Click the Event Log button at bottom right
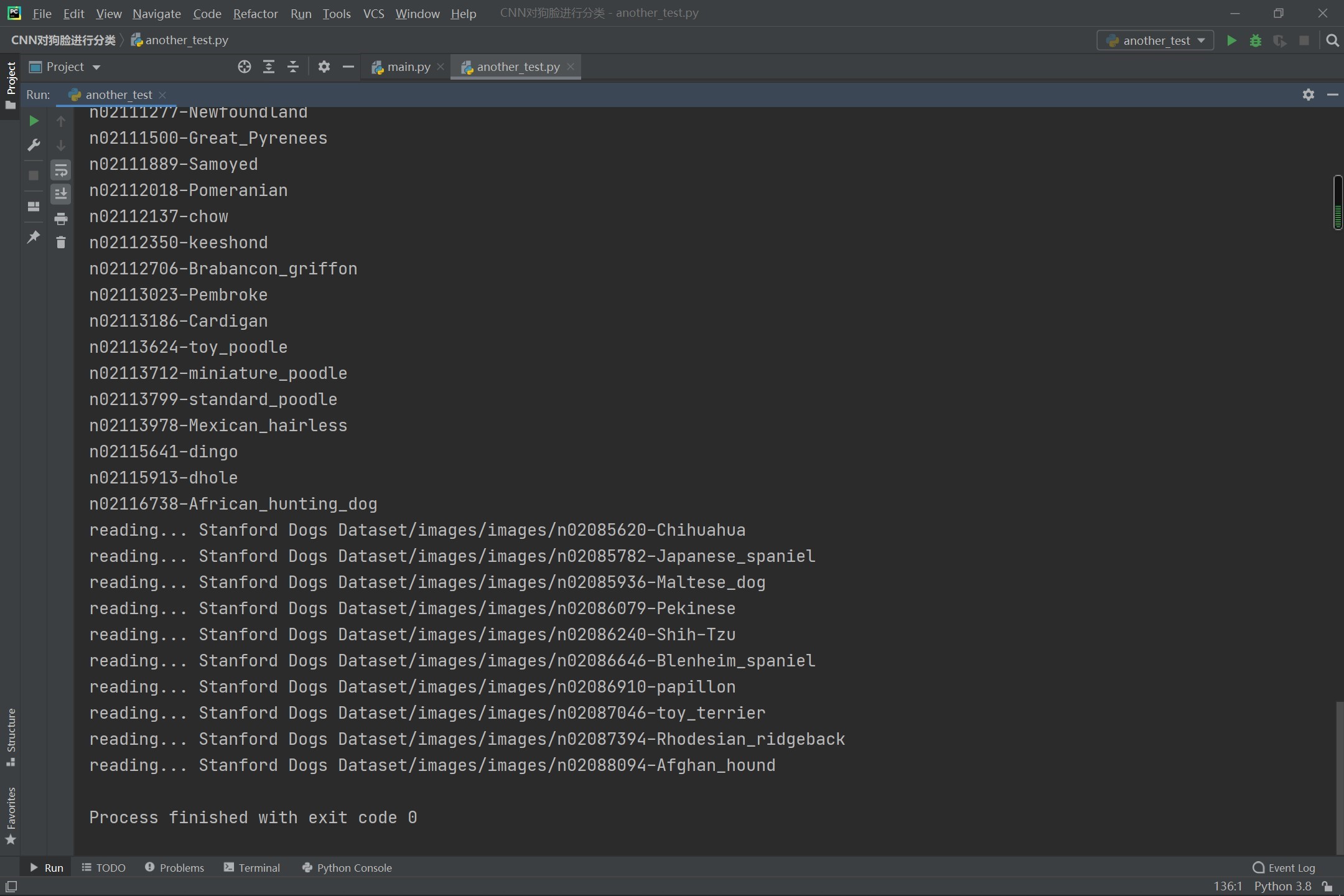This screenshot has height=896, width=1344. tap(1284, 867)
